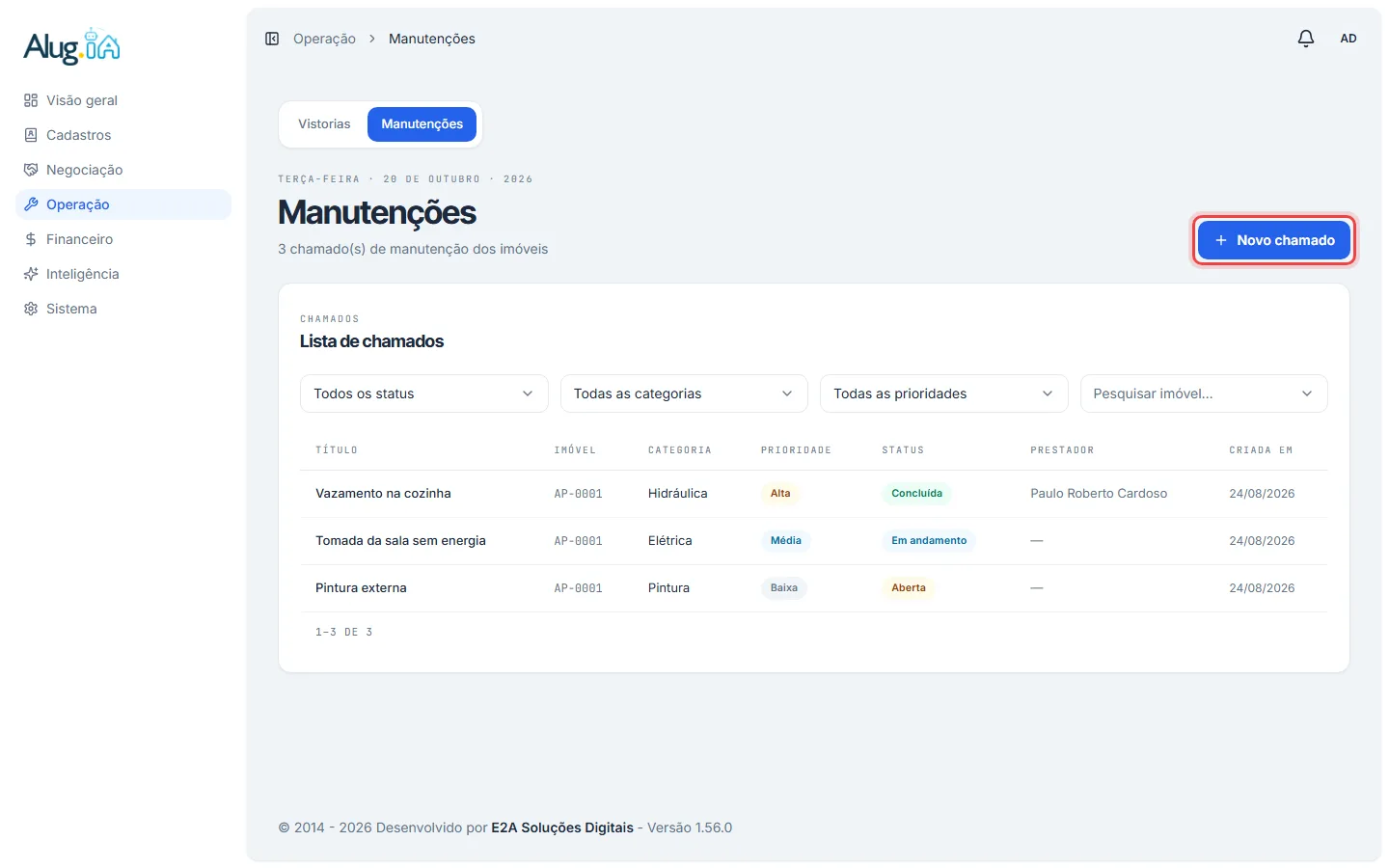Open the Todos os status dropdown

(x=424, y=393)
